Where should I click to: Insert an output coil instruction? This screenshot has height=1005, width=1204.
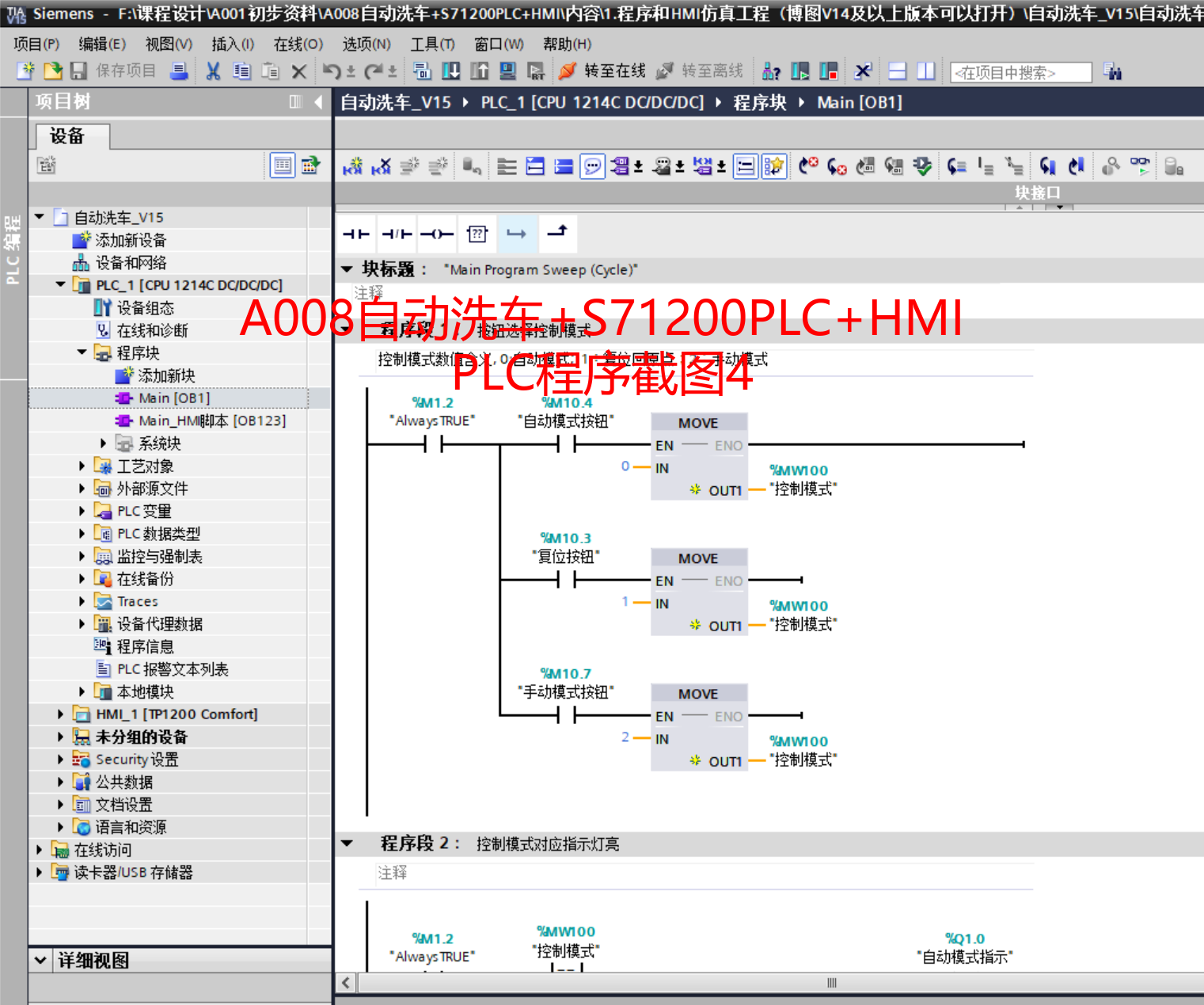[437, 234]
